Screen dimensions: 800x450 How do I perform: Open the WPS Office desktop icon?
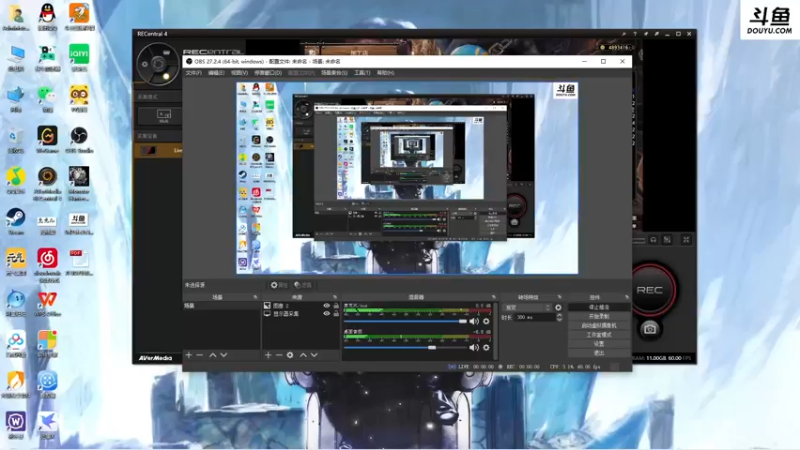click(47, 303)
